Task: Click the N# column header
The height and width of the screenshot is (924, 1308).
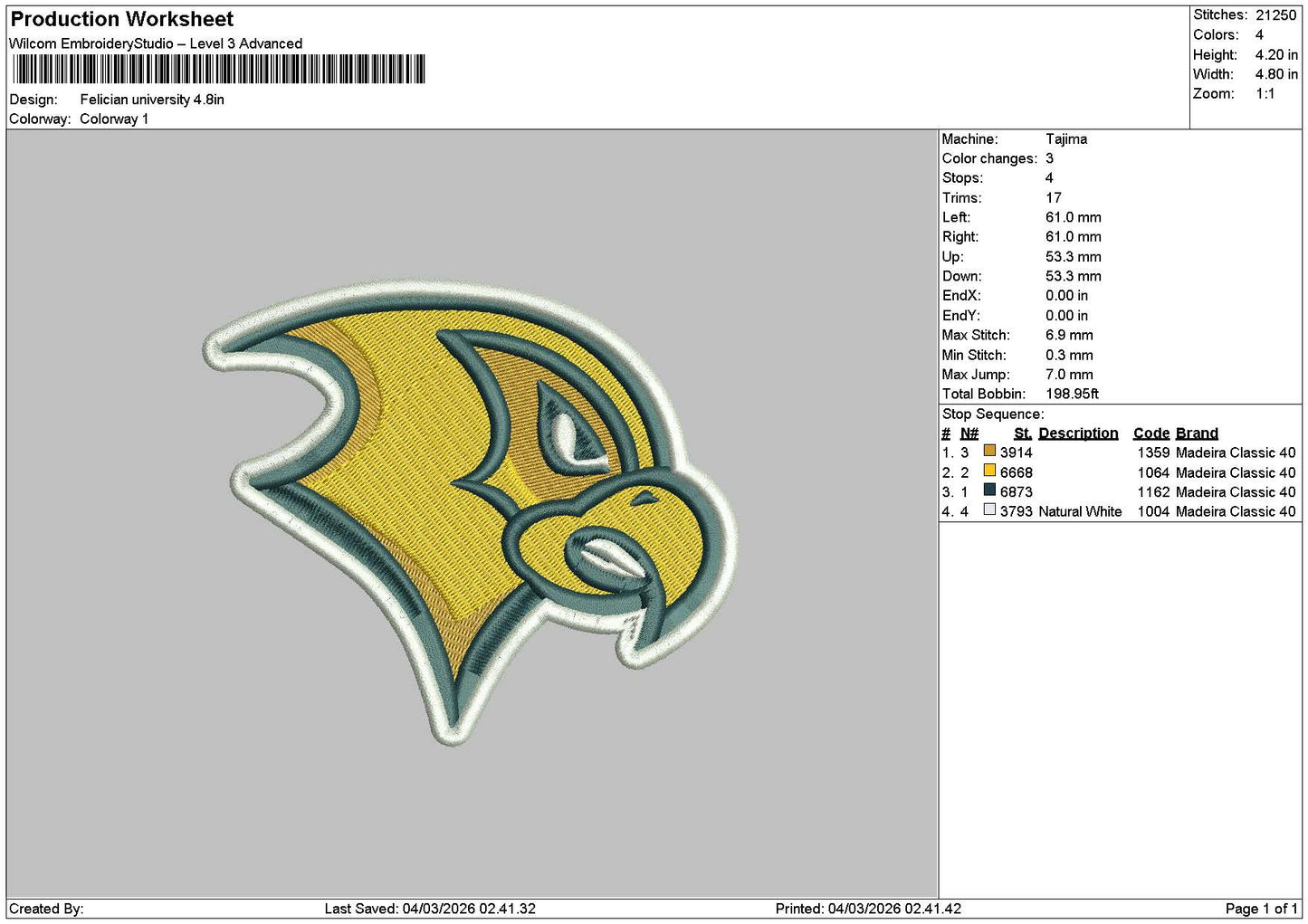Action: (x=969, y=433)
